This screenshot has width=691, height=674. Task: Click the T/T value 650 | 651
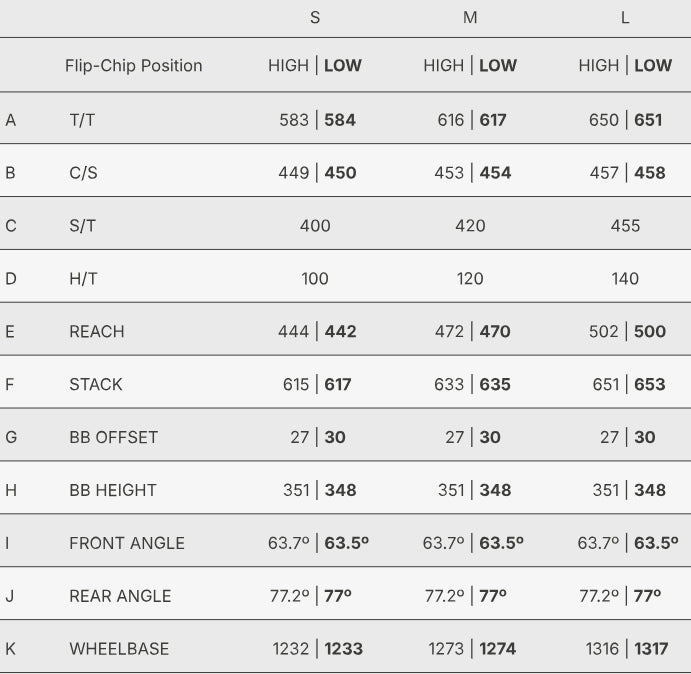(x=625, y=120)
